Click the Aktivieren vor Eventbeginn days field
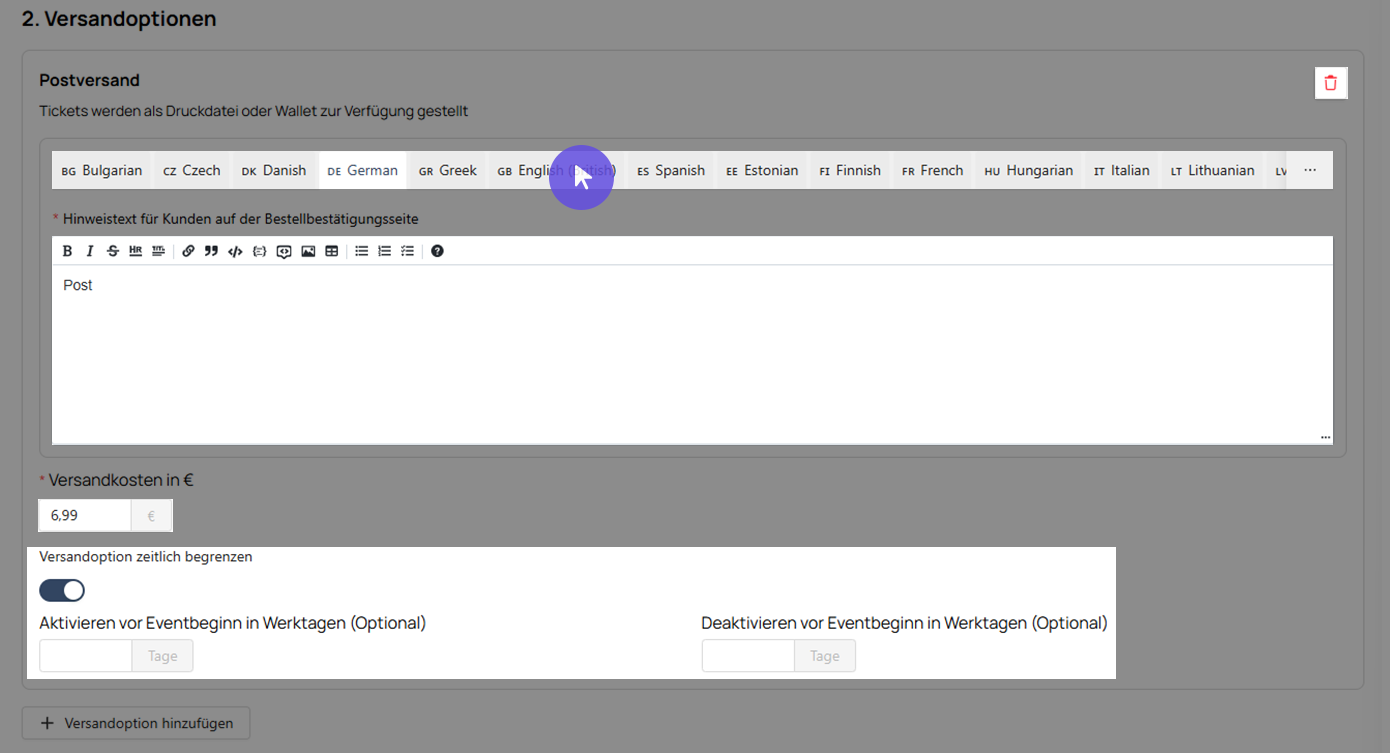1390x753 pixels. (86, 656)
